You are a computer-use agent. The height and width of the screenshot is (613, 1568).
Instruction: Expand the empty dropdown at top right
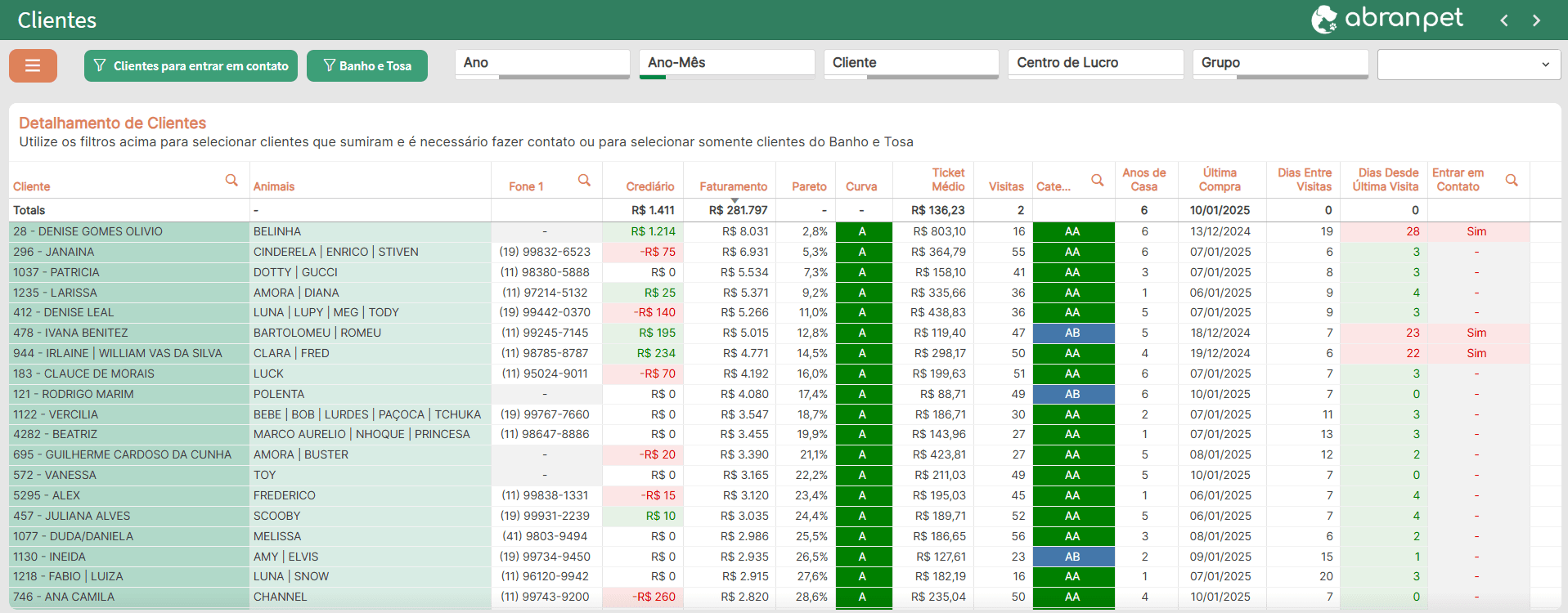click(x=1468, y=65)
